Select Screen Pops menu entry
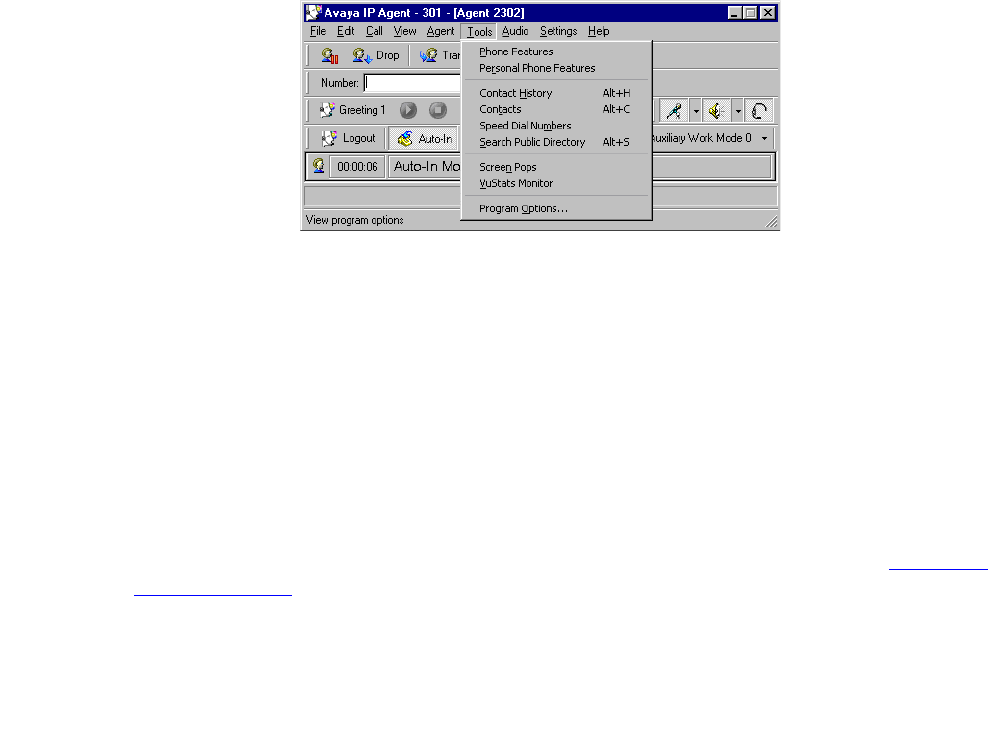 pyautogui.click(x=557, y=167)
